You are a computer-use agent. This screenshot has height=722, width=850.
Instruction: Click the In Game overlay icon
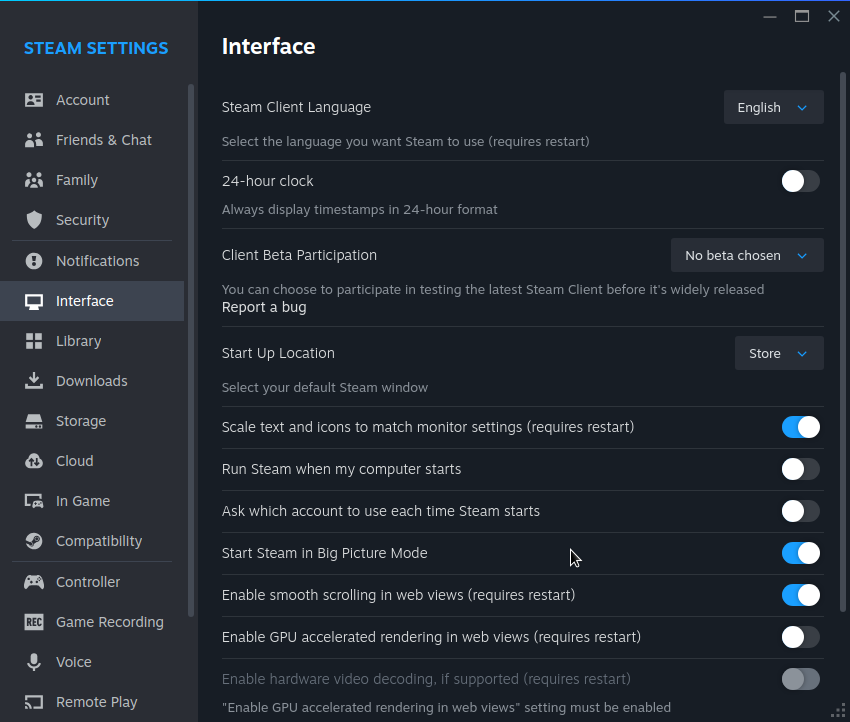click(34, 501)
